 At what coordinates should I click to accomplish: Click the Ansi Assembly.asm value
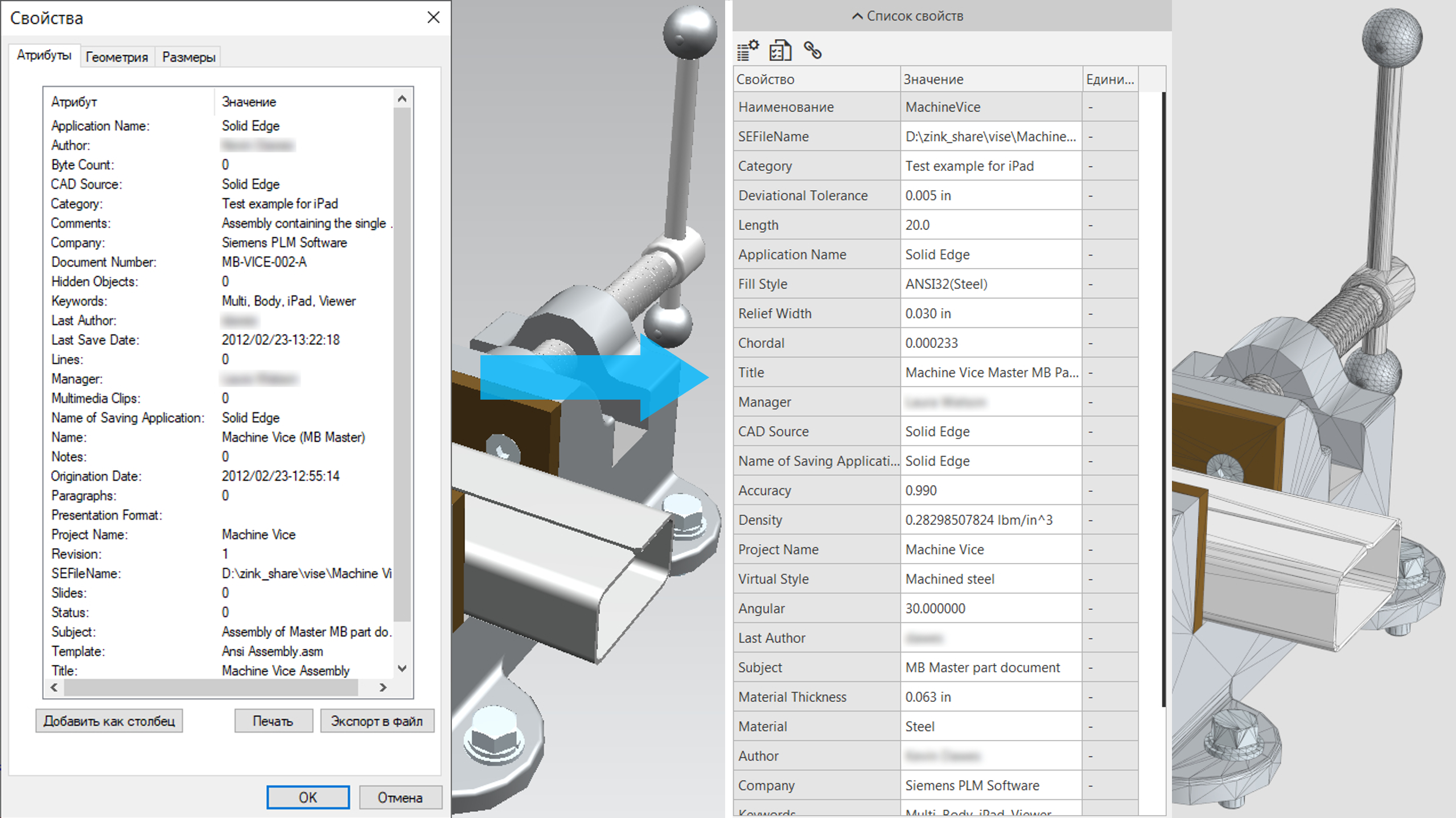click(x=273, y=651)
